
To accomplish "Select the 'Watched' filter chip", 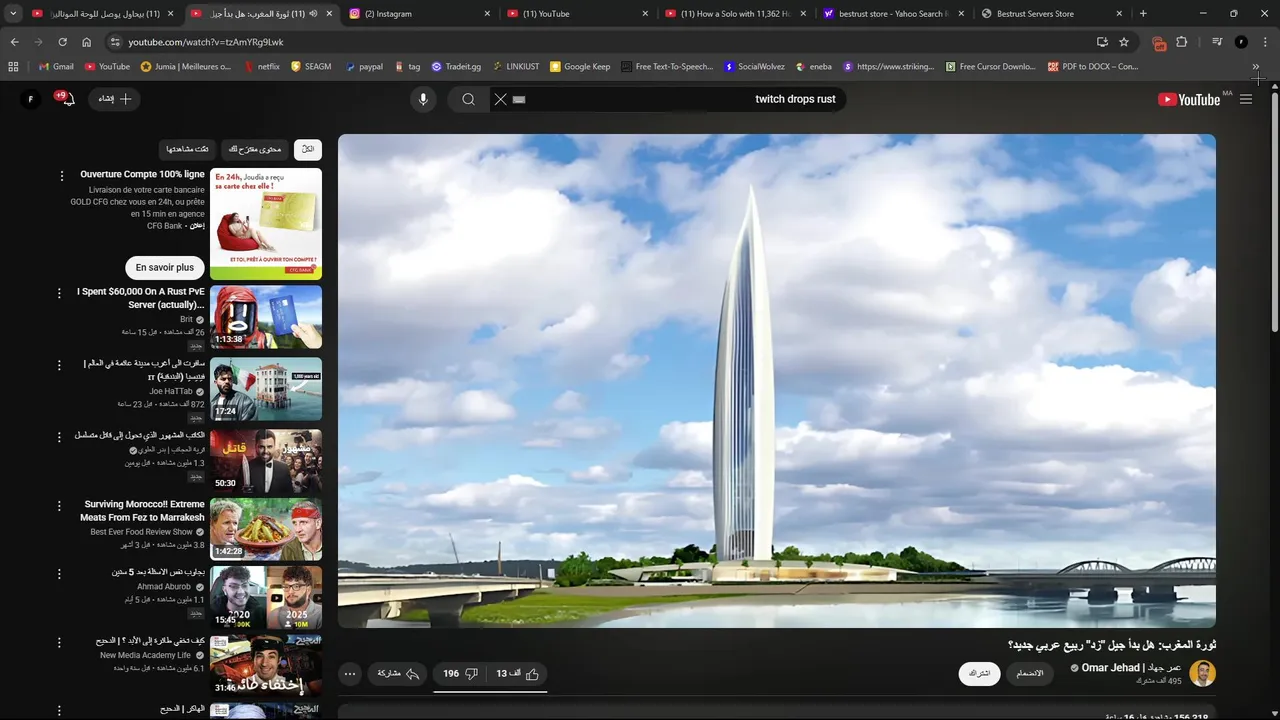I will [x=188, y=149].
